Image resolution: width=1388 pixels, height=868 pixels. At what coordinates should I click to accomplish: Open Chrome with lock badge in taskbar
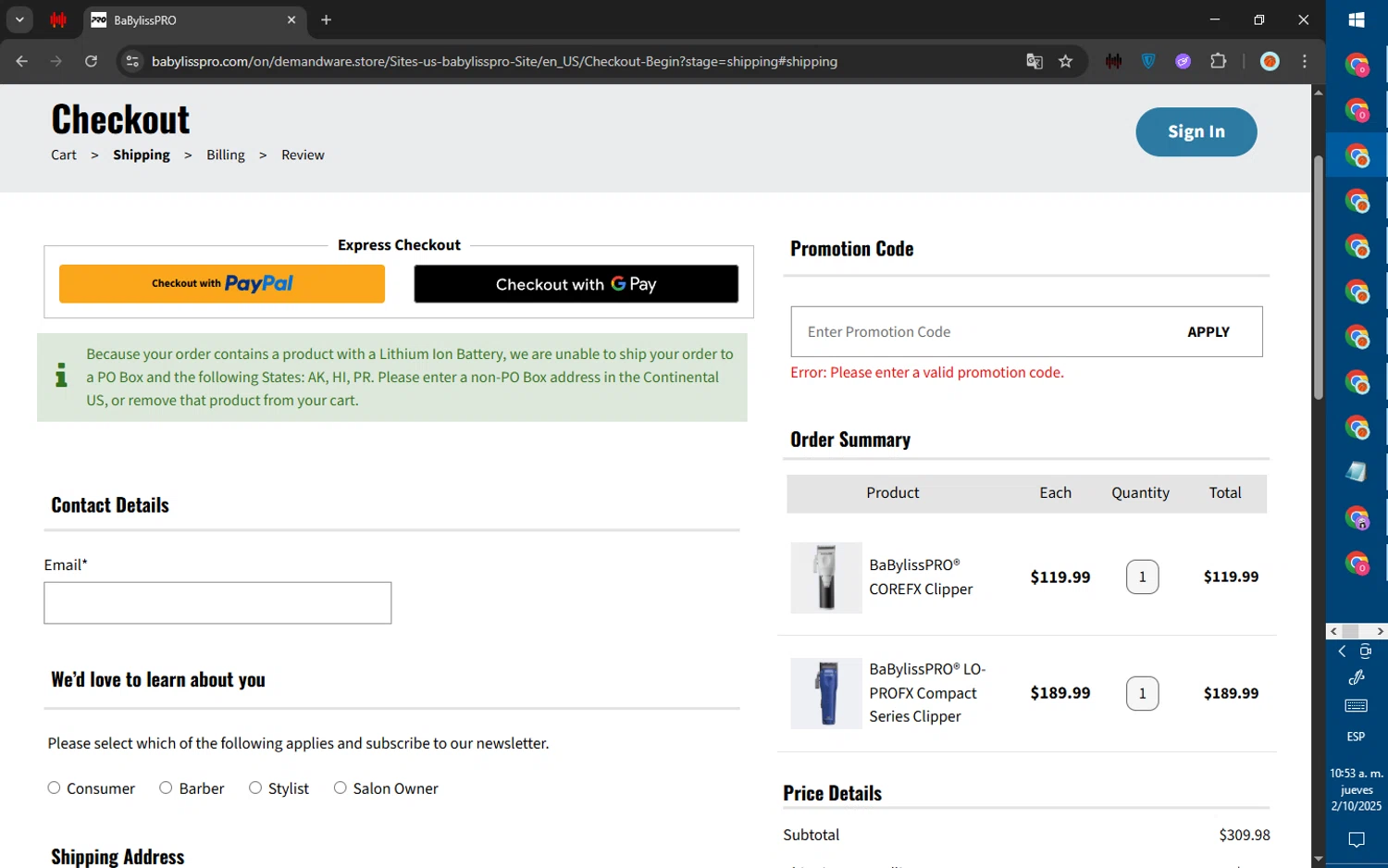[x=1357, y=518]
